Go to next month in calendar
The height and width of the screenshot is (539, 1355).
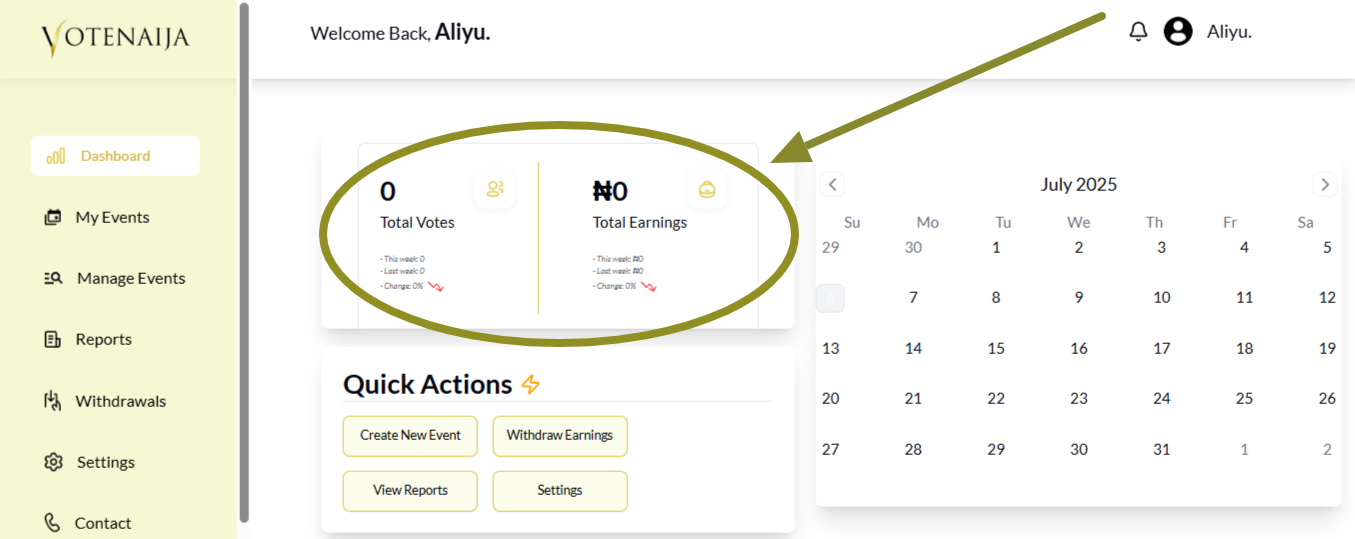(x=1325, y=184)
